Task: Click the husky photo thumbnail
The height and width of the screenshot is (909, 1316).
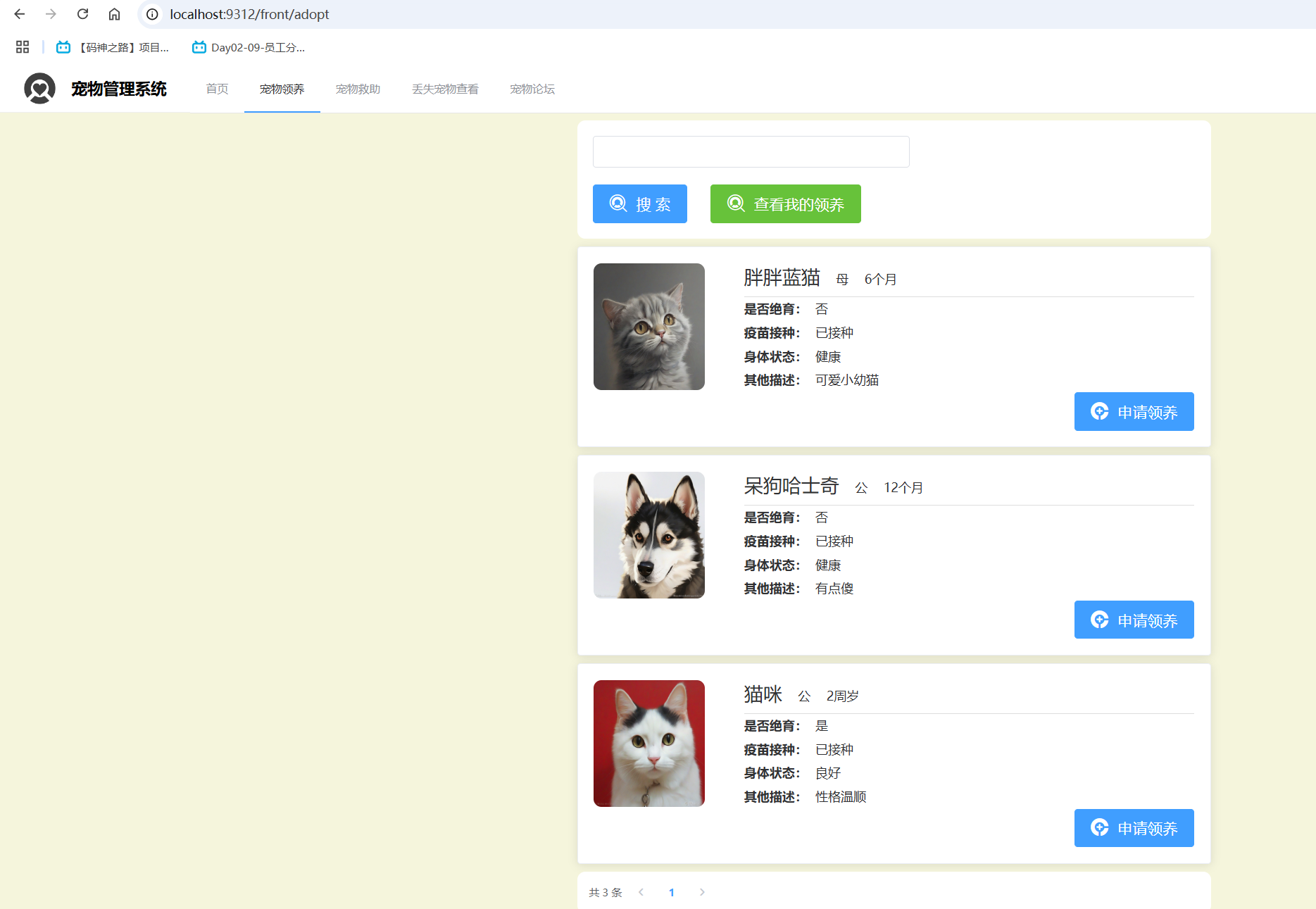Action: coord(649,535)
